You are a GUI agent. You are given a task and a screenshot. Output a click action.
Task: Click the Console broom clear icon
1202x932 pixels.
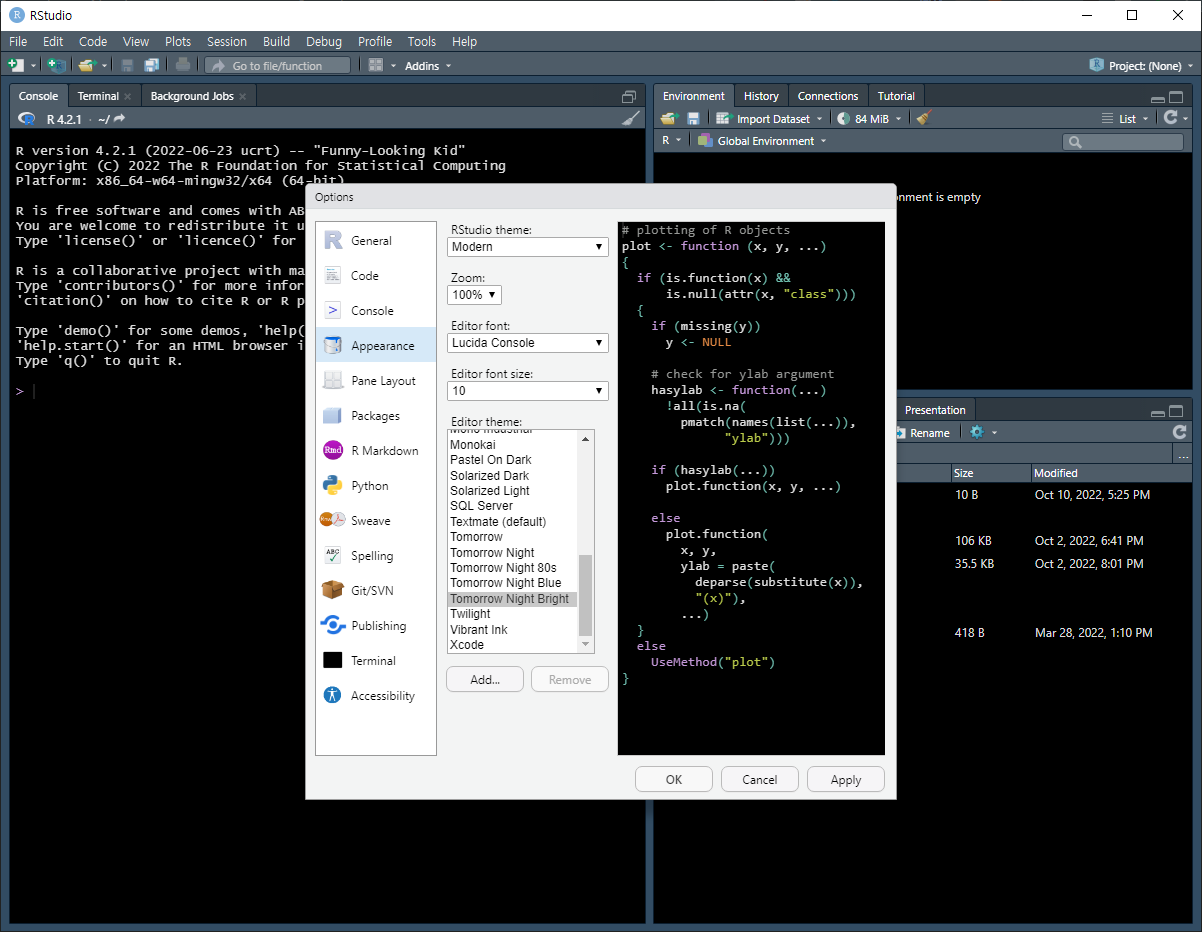(630, 118)
